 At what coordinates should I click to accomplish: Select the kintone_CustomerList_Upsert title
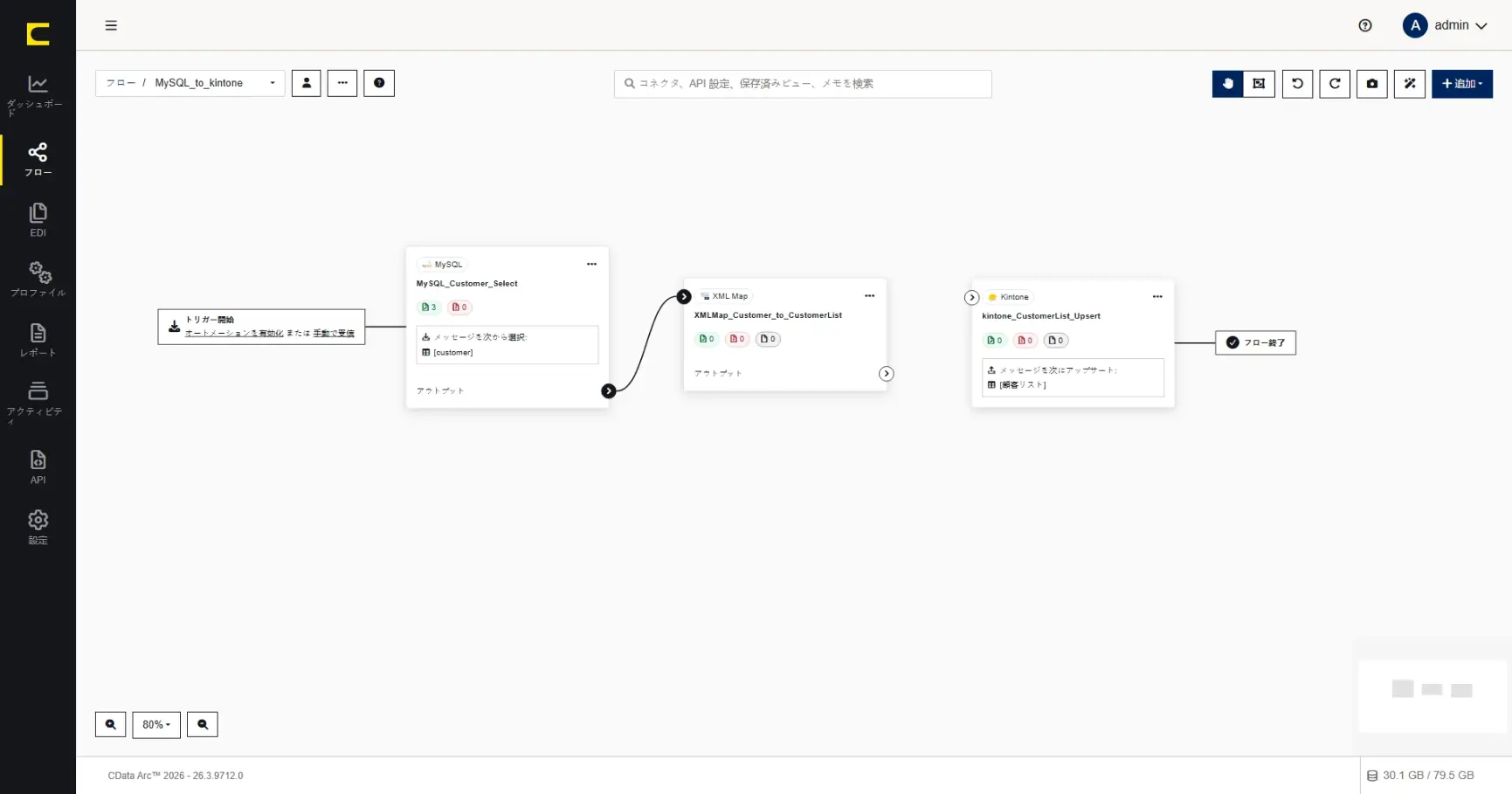[x=1041, y=316]
